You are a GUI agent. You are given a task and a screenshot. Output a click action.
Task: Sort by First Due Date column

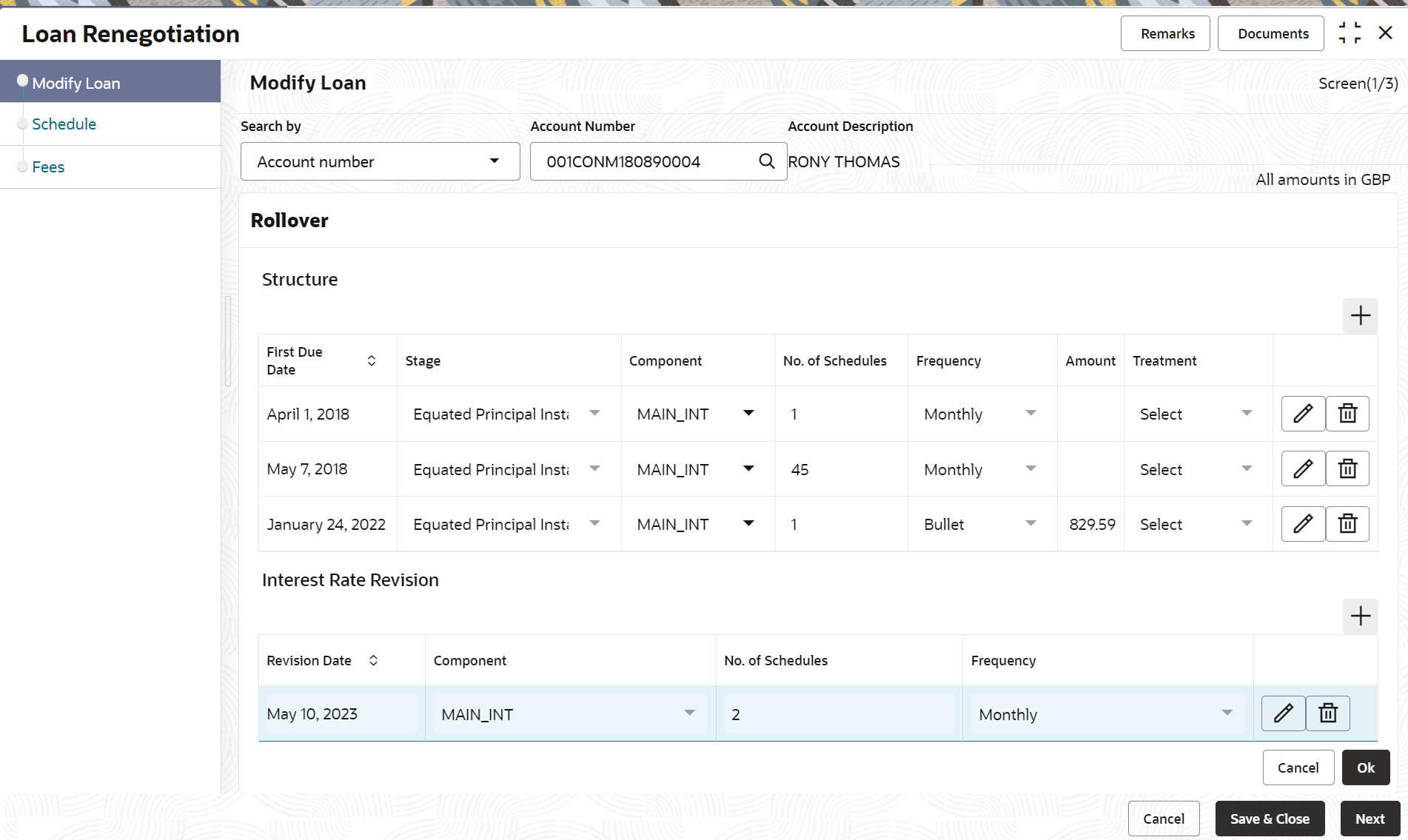point(372,360)
